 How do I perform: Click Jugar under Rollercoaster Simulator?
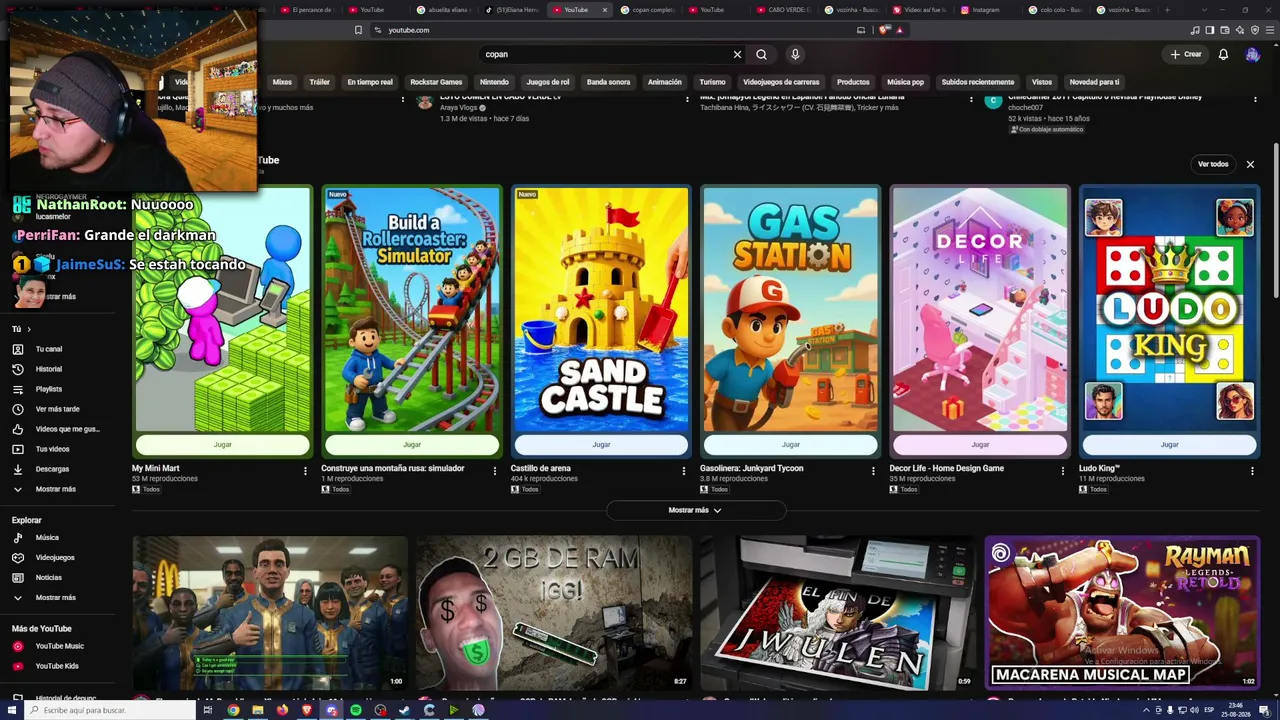(x=412, y=445)
